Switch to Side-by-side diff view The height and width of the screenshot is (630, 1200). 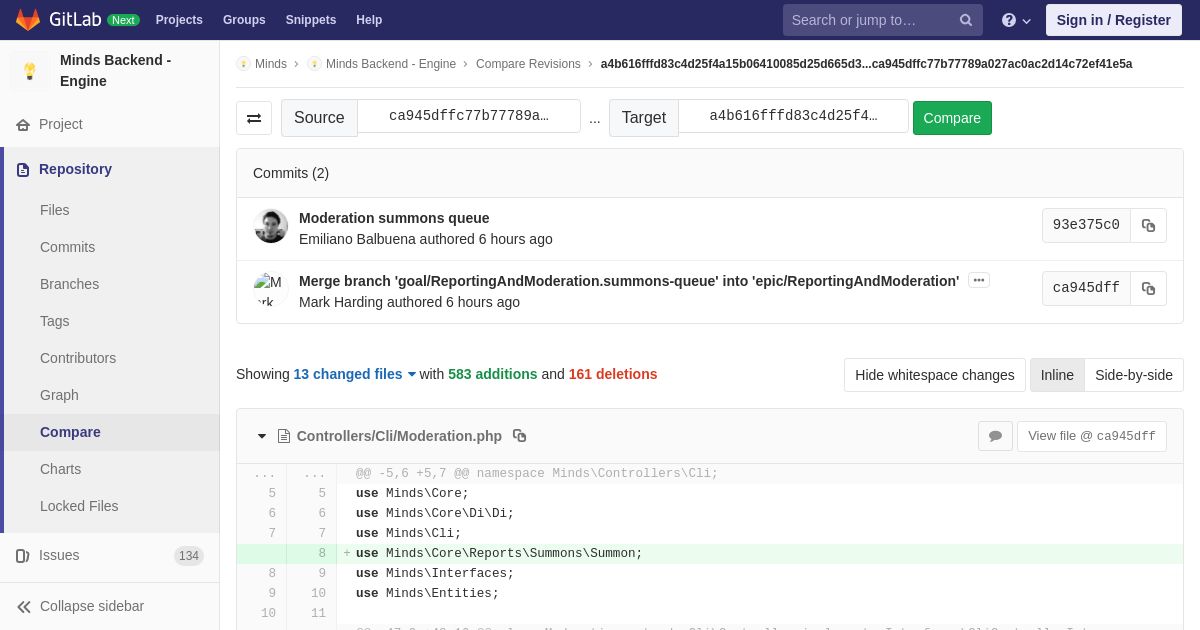(x=1134, y=375)
